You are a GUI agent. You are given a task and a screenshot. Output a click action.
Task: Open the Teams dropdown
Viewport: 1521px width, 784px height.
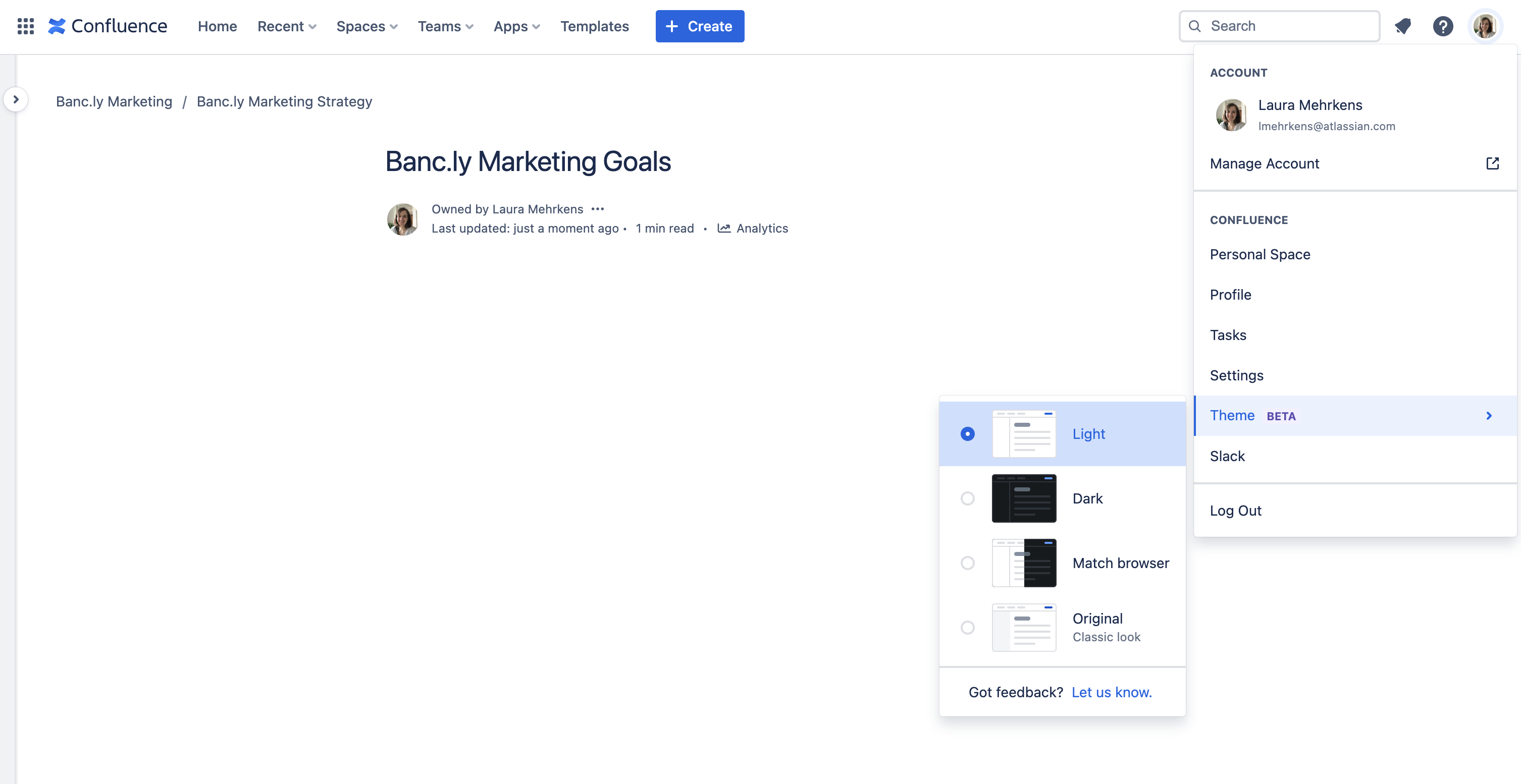[x=445, y=26]
